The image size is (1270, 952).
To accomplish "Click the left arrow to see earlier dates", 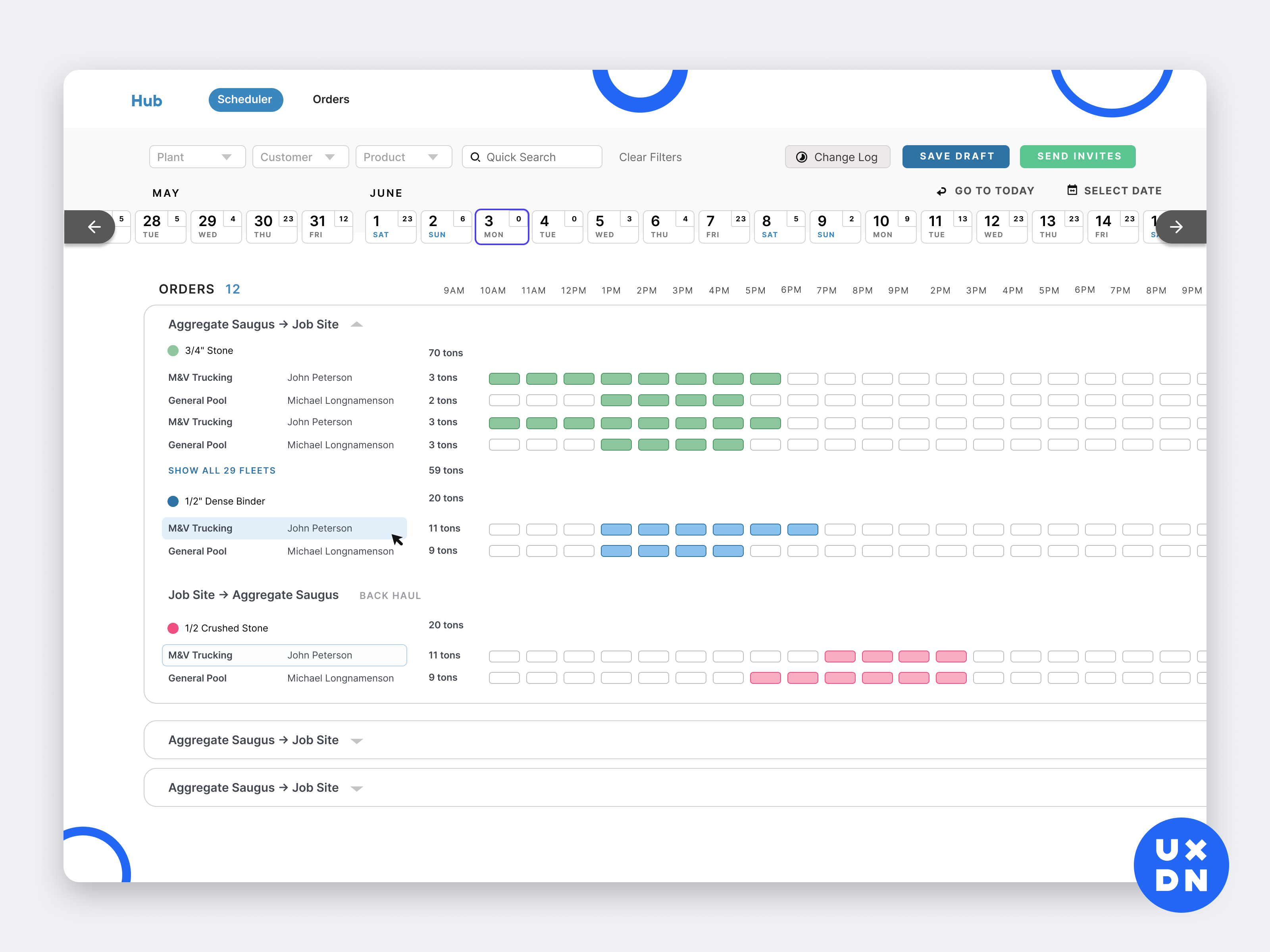I will click(94, 226).
